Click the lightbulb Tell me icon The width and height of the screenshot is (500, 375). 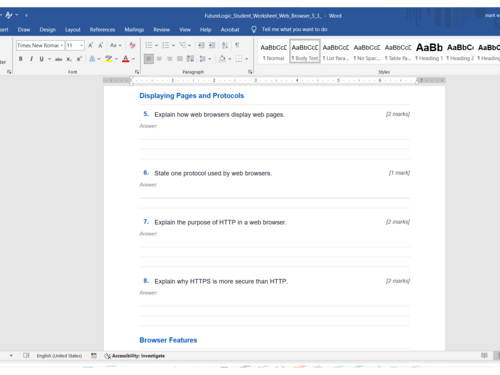pyautogui.click(x=254, y=29)
